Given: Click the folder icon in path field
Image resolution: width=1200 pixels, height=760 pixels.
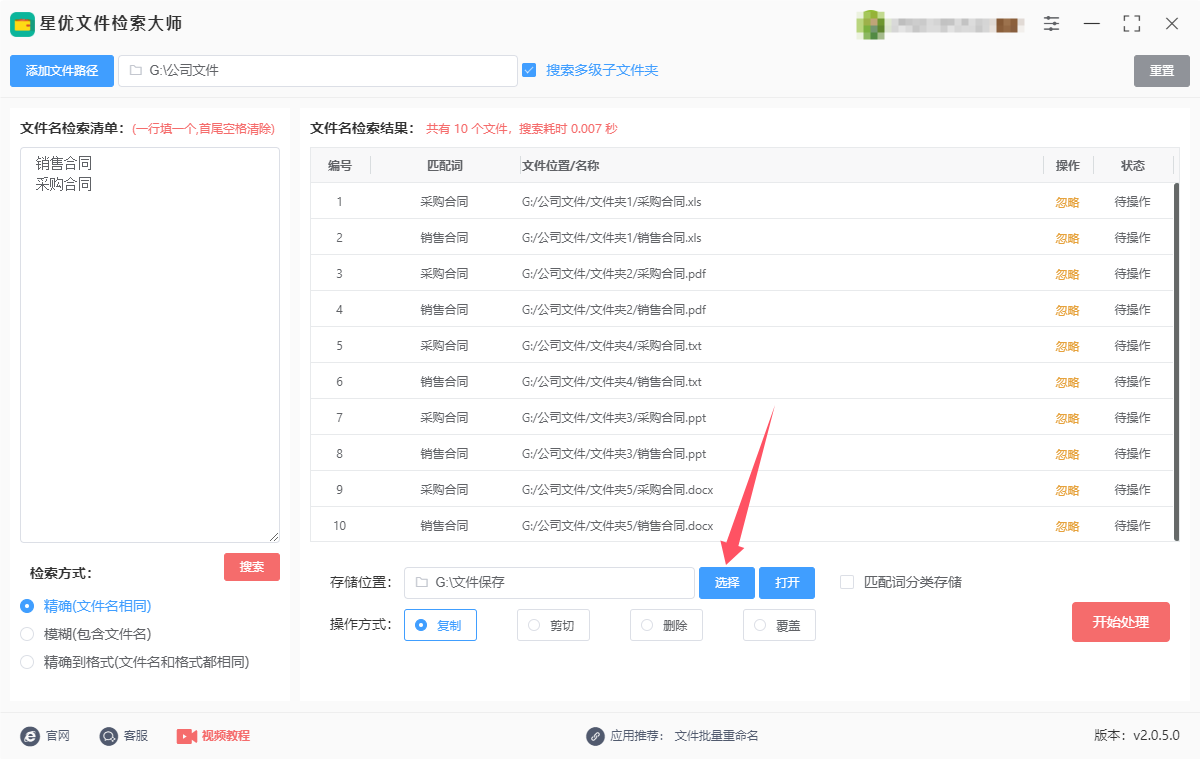Looking at the screenshot, I should click(x=135, y=71).
